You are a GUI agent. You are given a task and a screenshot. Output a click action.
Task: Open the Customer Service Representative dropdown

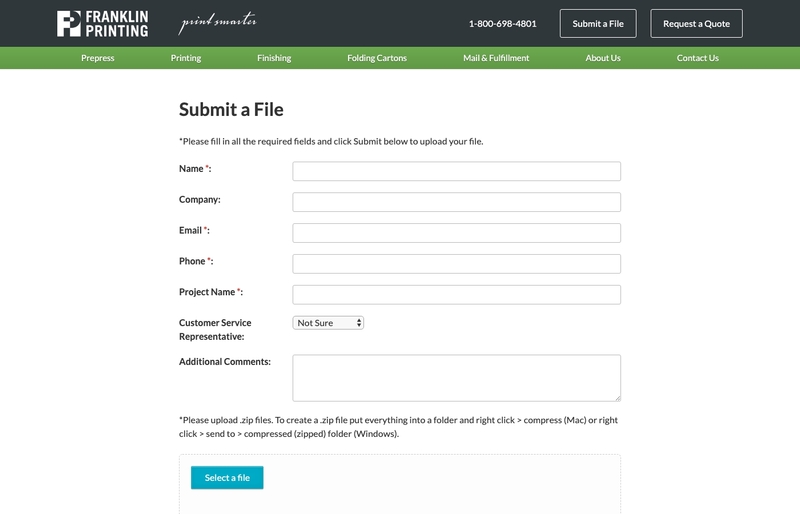[x=328, y=323]
